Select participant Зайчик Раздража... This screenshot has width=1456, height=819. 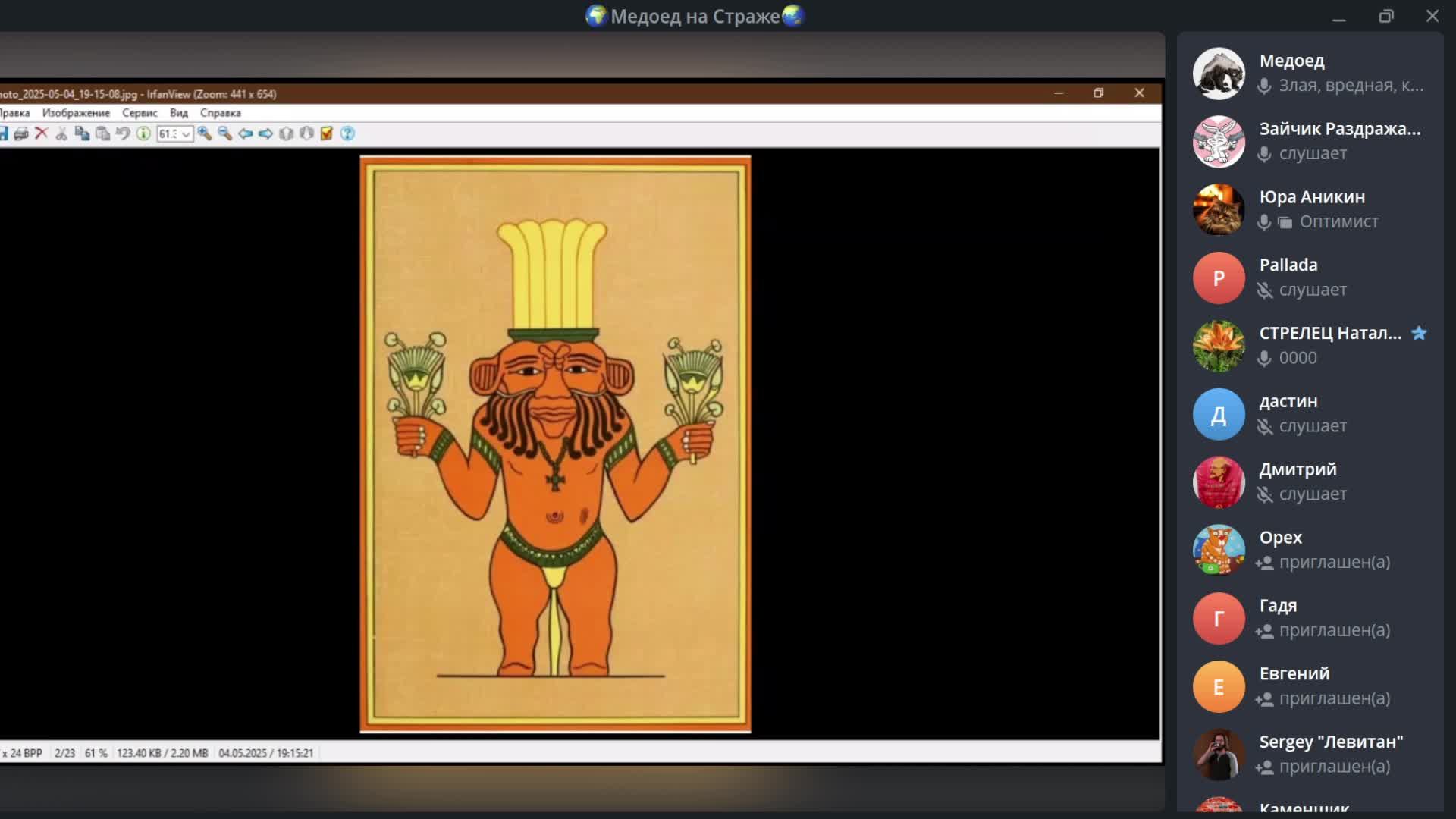(1310, 142)
